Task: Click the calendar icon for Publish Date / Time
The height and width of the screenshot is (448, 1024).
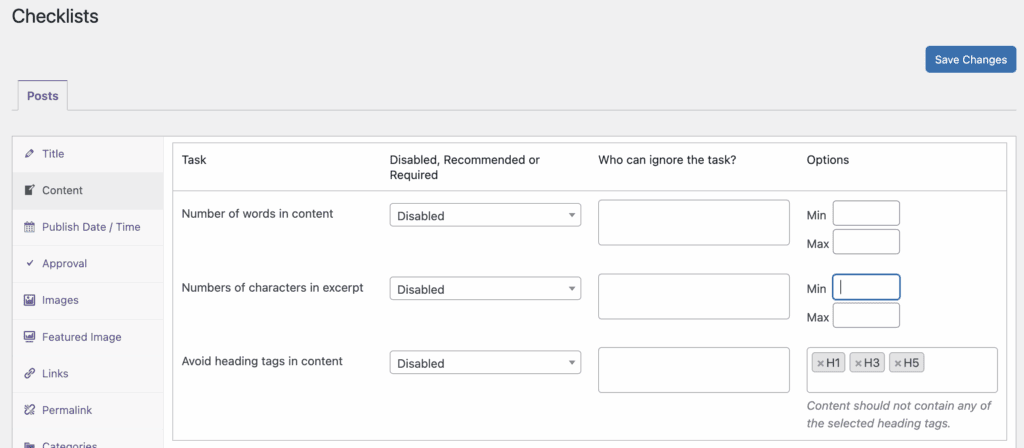Action: [29, 227]
